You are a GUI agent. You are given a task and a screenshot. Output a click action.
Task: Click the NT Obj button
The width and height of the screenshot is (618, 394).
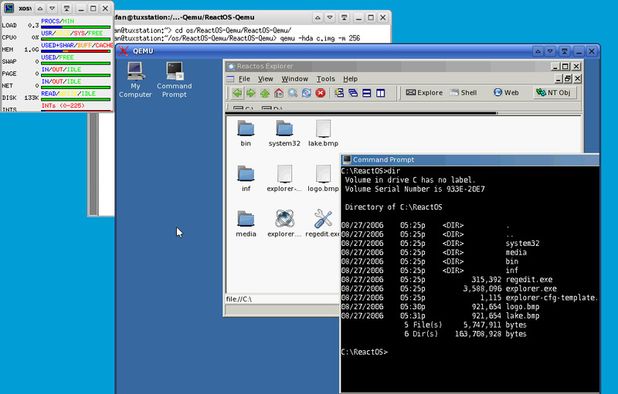[553, 93]
